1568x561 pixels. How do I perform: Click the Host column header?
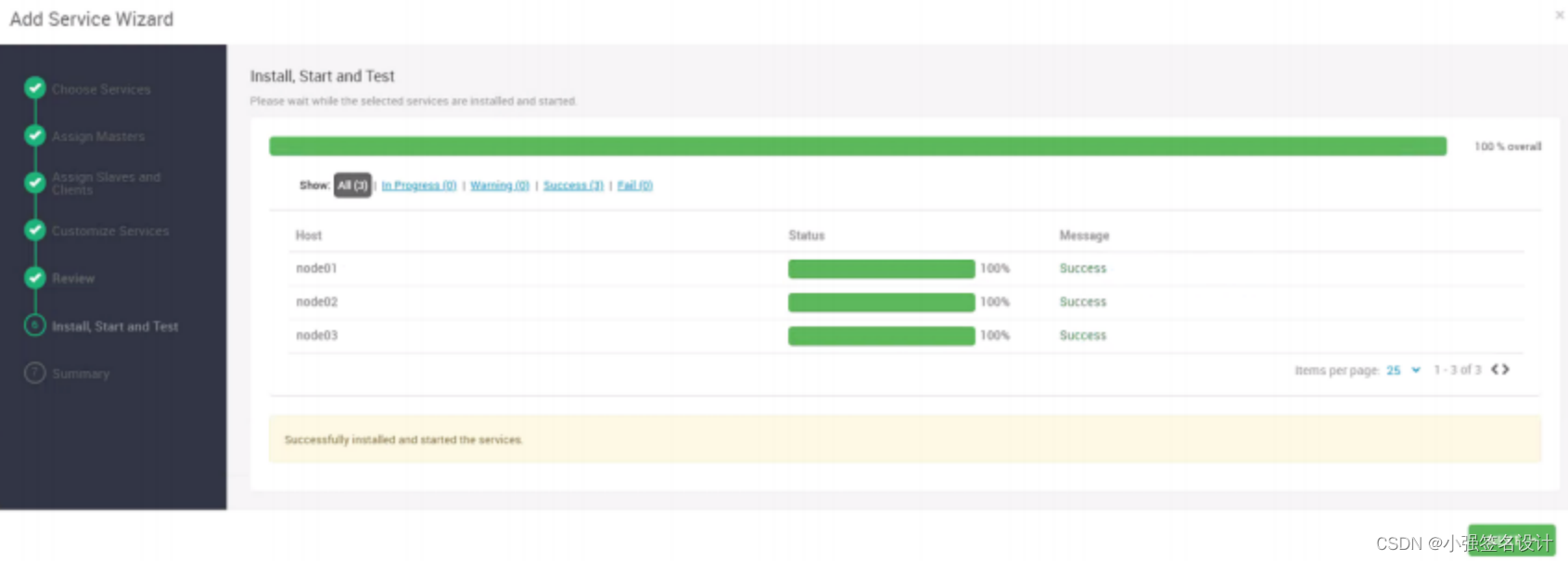(309, 236)
